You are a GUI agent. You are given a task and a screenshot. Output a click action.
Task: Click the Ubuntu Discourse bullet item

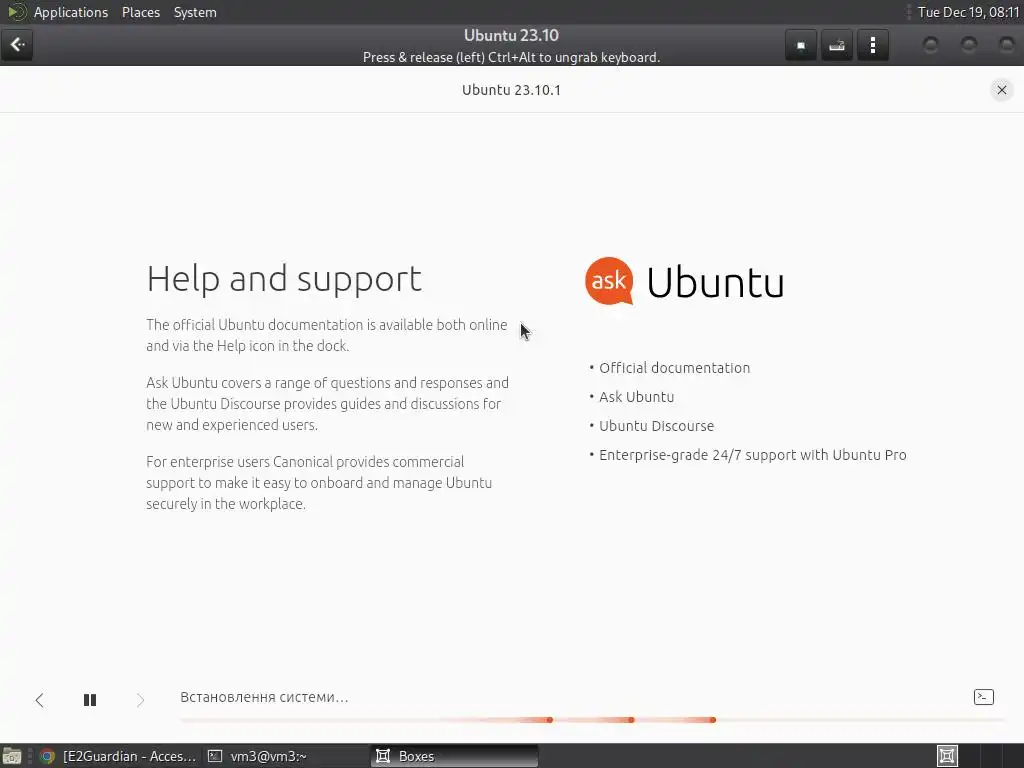(656, 426)
